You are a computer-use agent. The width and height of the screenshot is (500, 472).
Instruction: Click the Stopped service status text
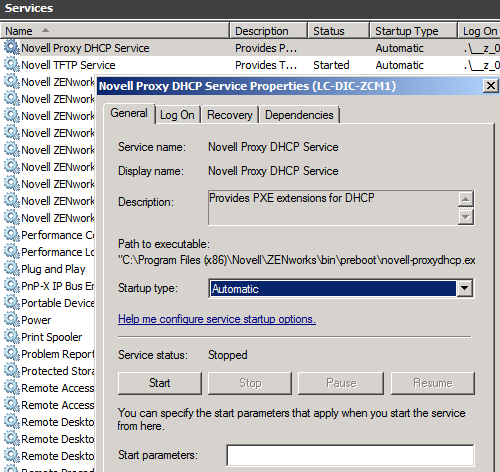pyautogui.click(x=228, y=355)
